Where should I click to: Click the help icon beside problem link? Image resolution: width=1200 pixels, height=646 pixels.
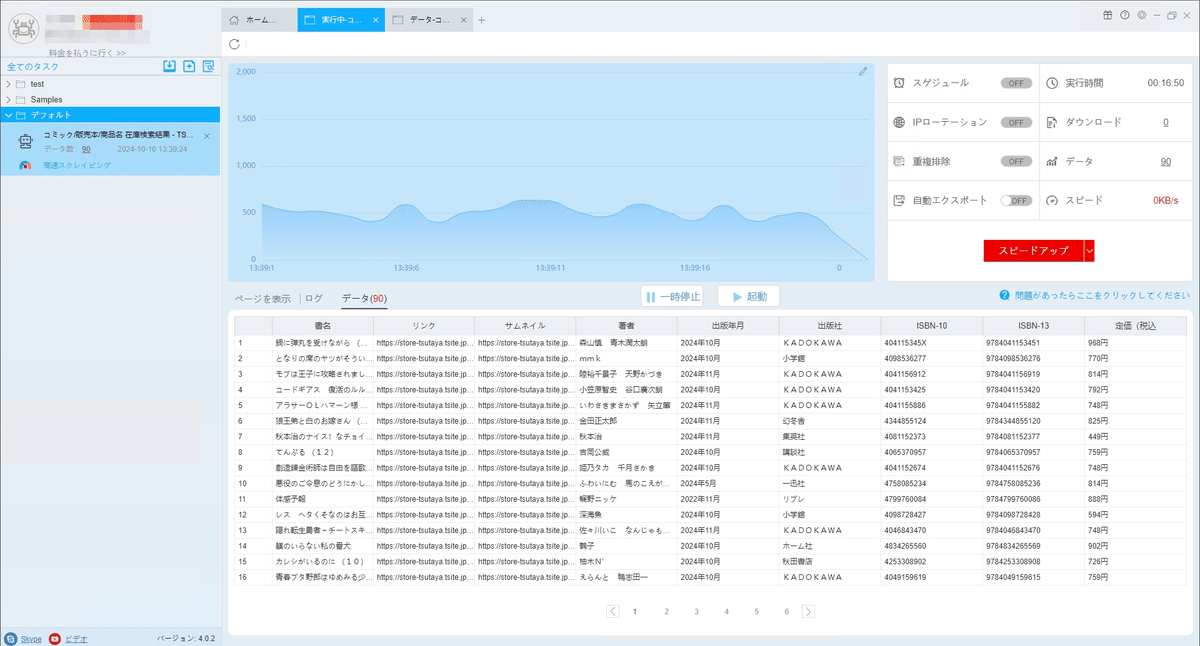pyautogui.click(x=1003, y=296)
